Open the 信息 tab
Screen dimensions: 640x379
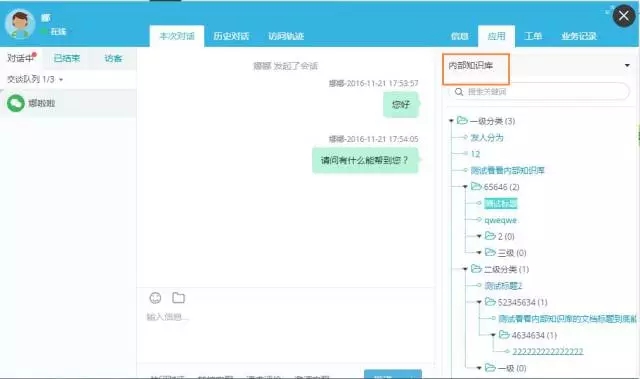pyautogui.click(x=460, y=36)
